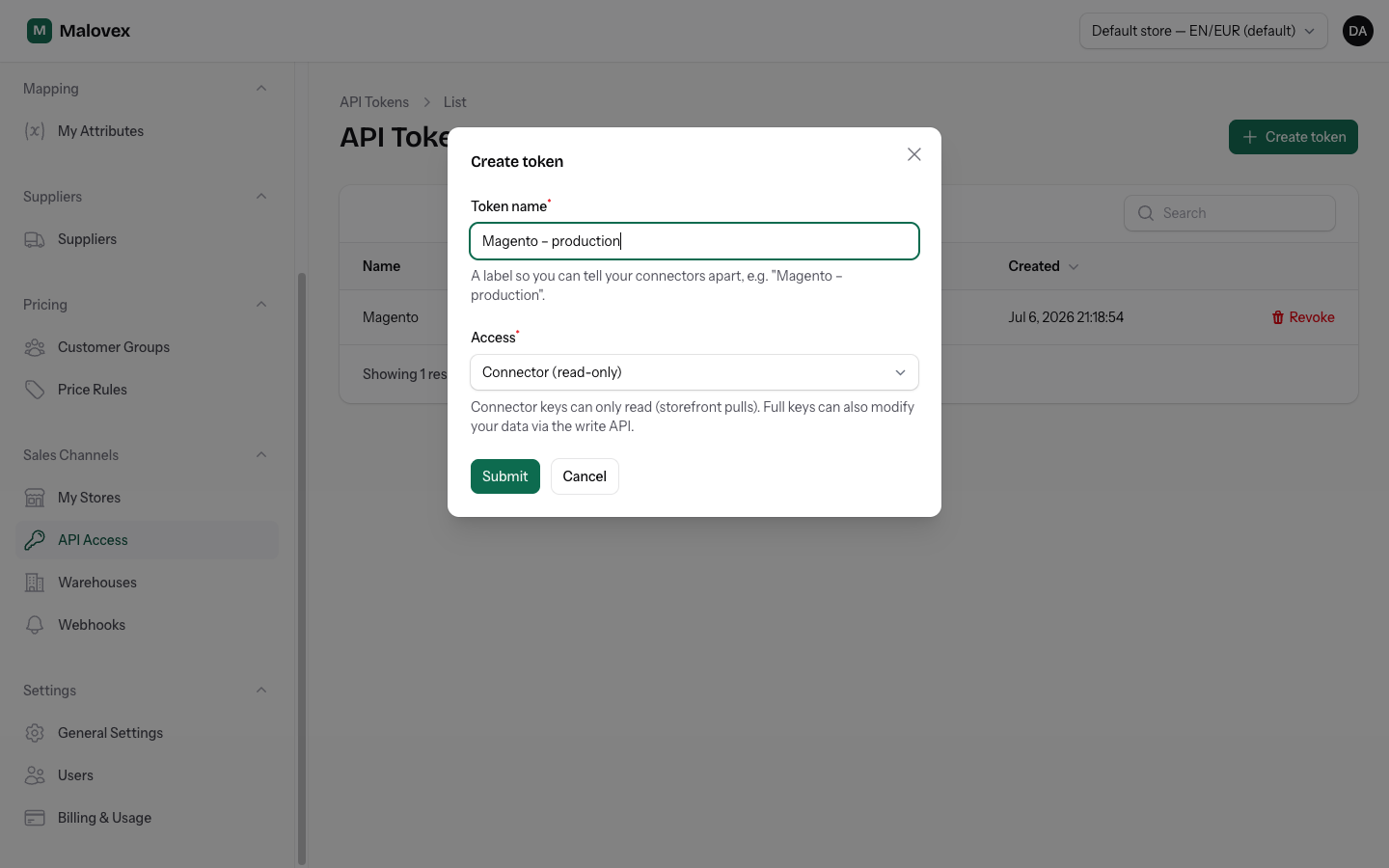The width and height of the screenshot is (1389, 868).
Task: Cancel the Create token dialog
Action: [x=585, y=476]
